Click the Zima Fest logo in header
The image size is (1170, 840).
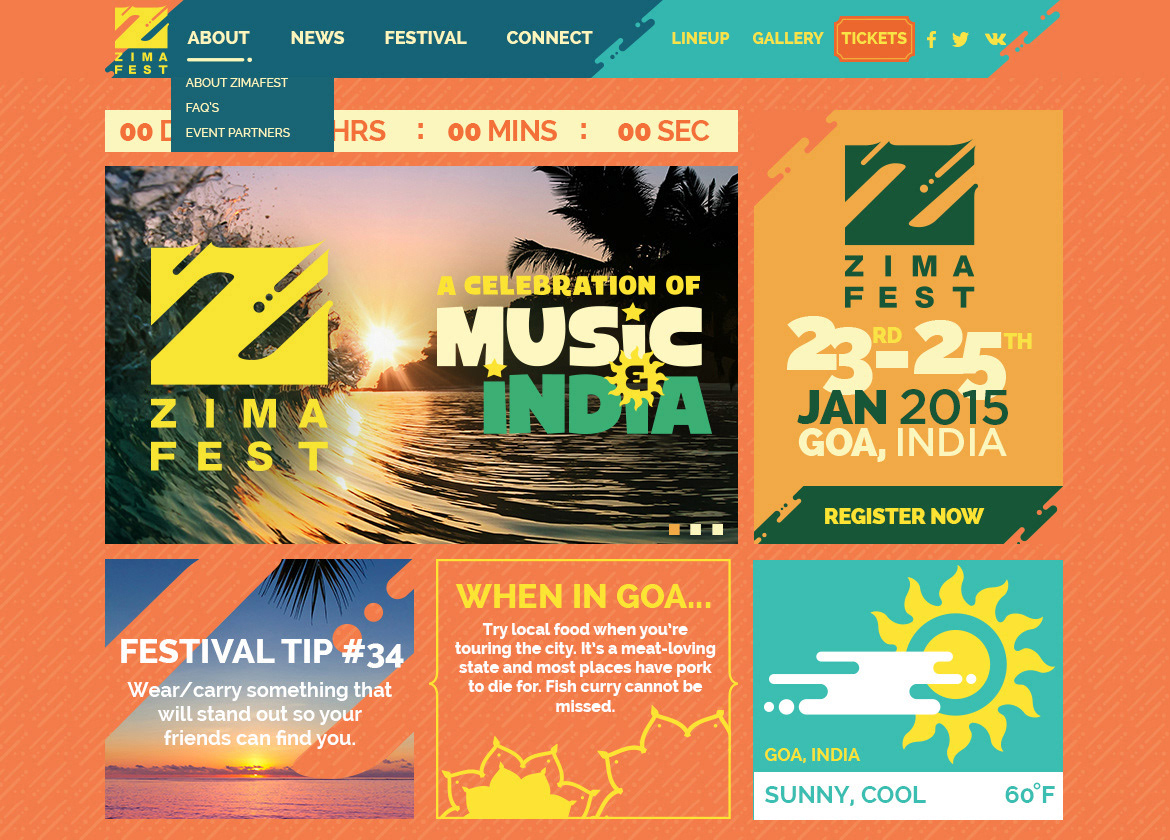coord(142,40)
